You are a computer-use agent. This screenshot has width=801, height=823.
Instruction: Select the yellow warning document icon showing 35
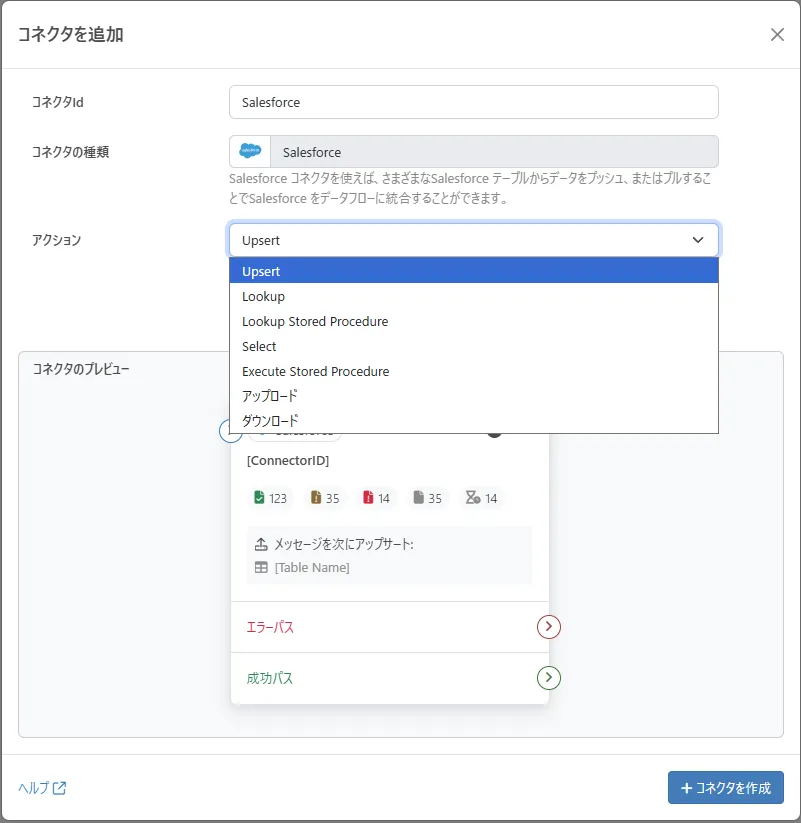[322, 497]
